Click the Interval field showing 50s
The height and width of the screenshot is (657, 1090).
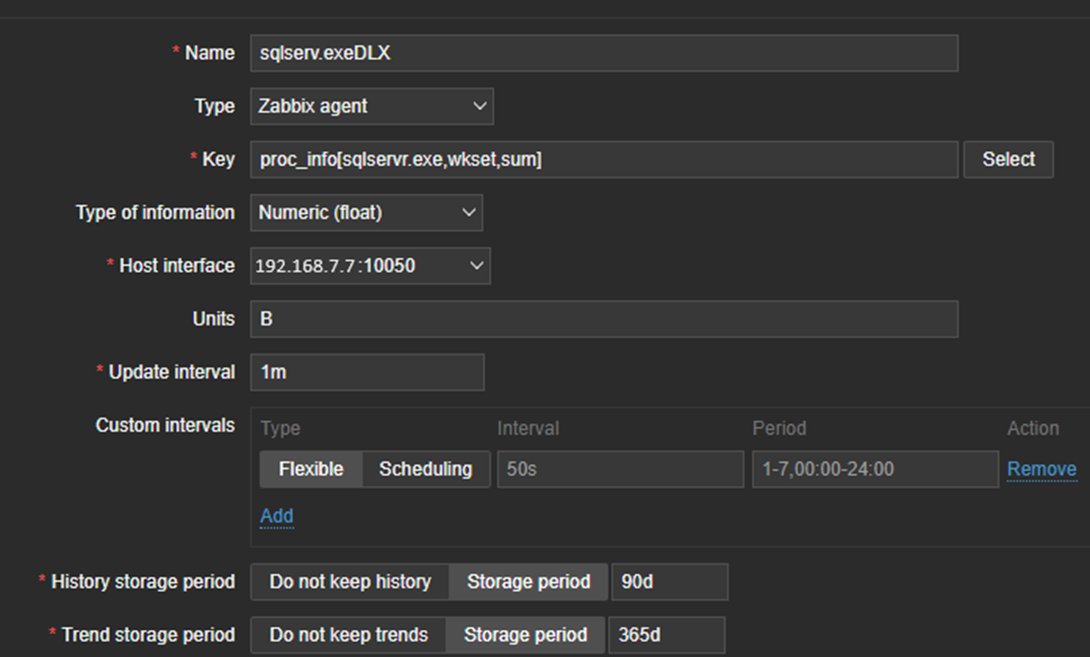tap(620, 469)
